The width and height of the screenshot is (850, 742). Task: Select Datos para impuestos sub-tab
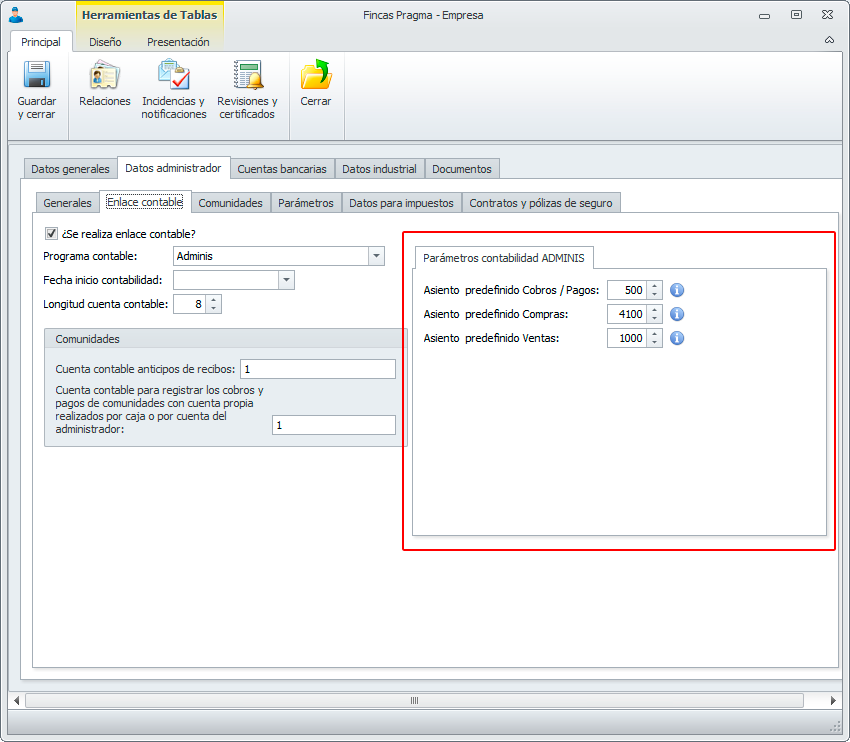401,203
